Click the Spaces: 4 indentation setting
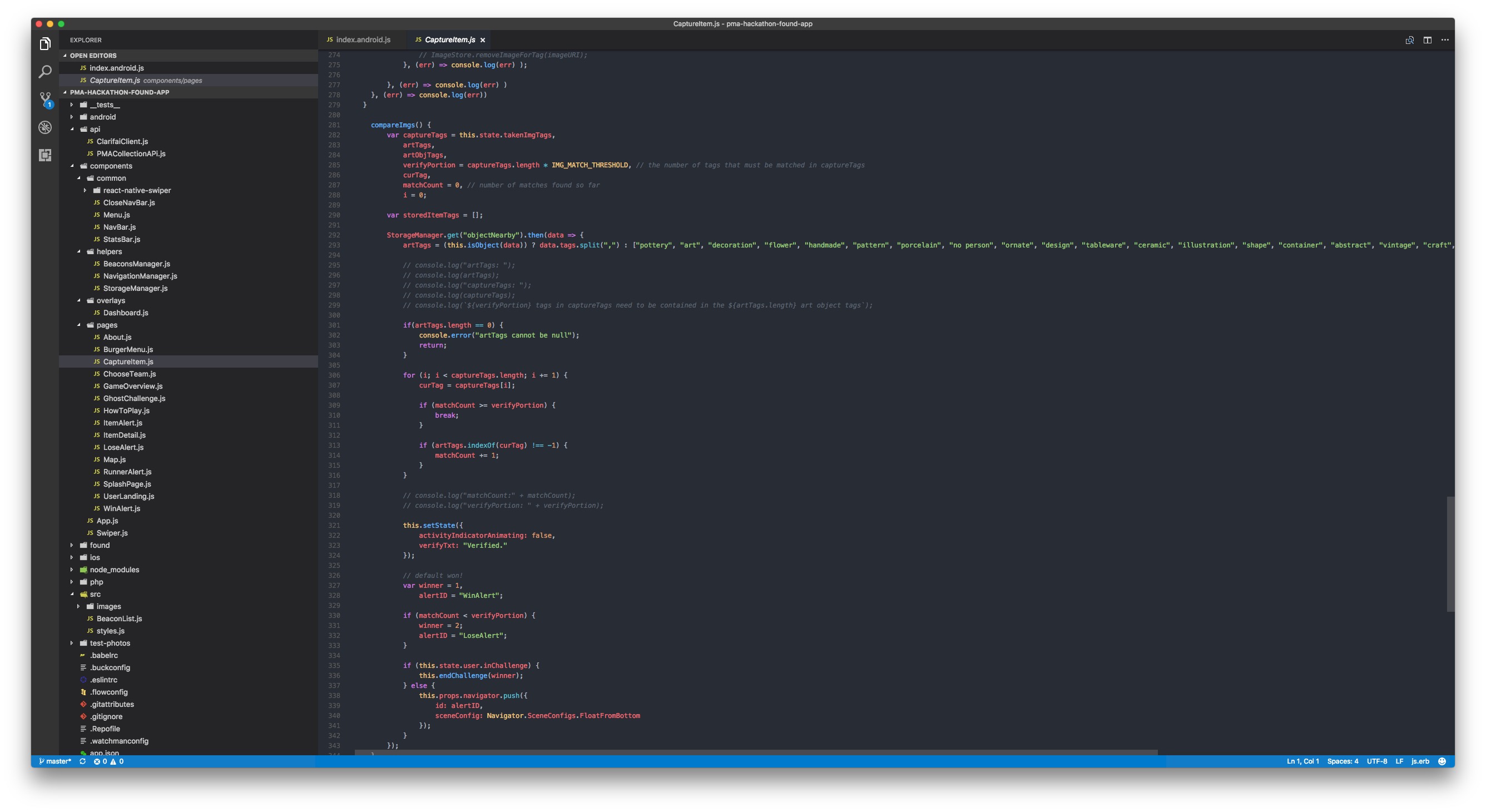The width and height of the screenshot is (1486, 812). [1343, 761]
